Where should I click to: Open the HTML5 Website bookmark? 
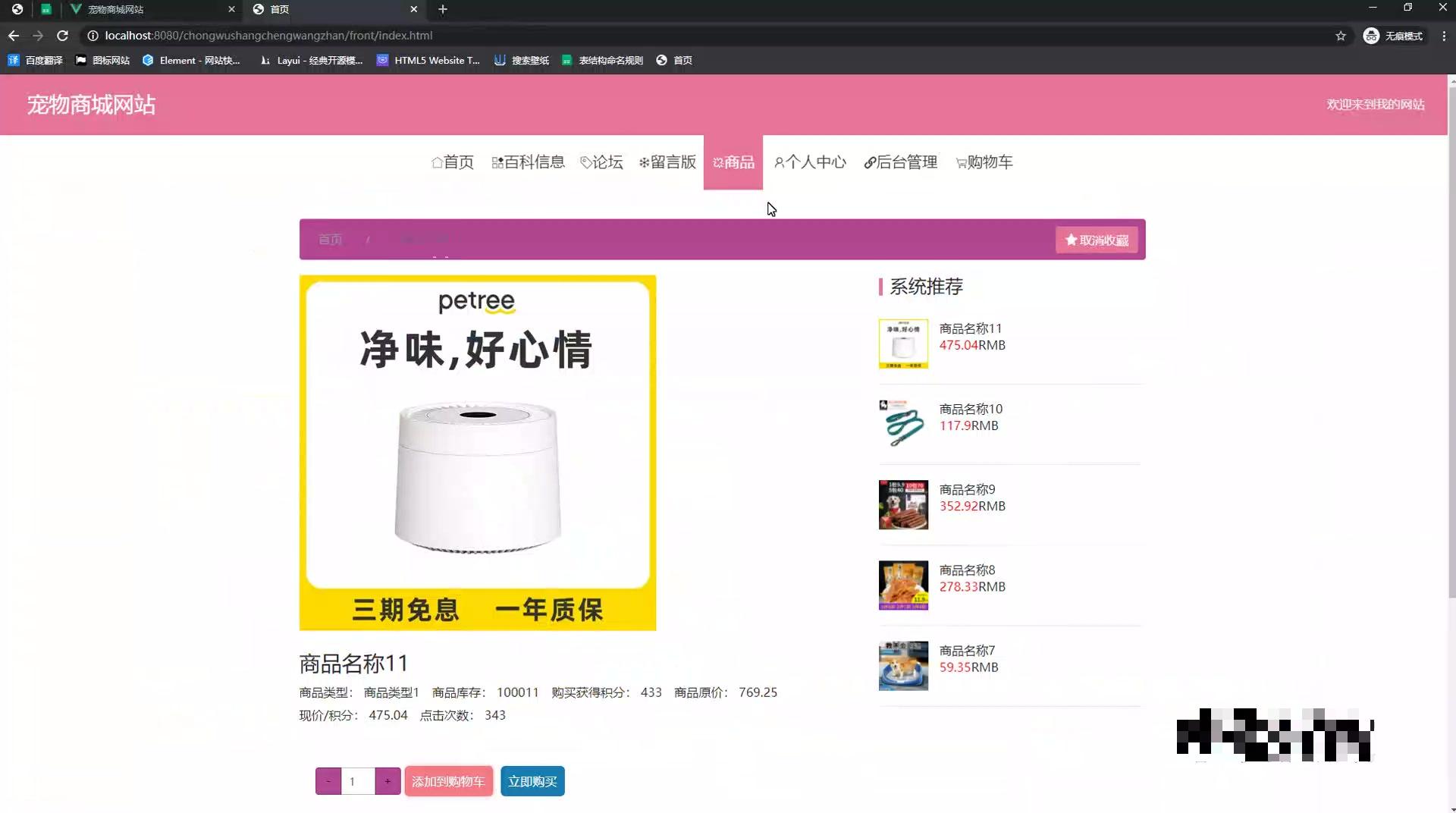coord(428,60)
